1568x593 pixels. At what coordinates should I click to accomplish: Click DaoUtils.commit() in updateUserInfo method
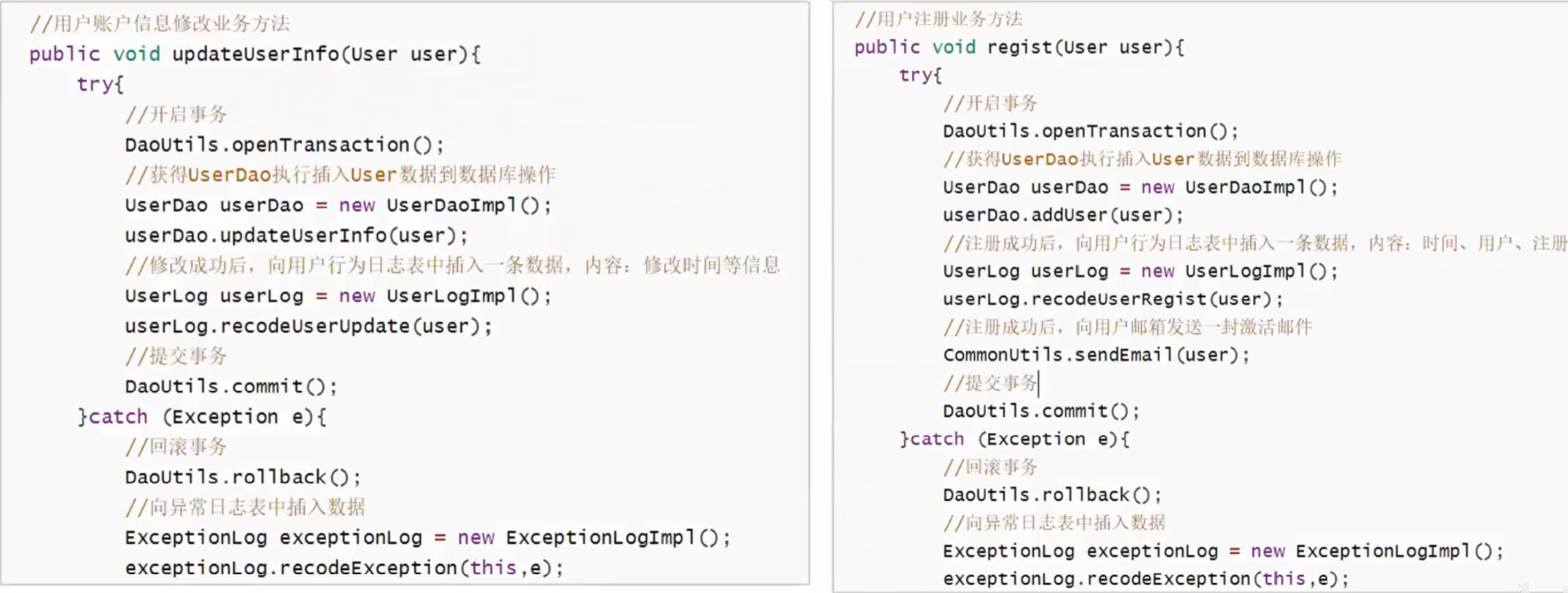coord(230,387)
